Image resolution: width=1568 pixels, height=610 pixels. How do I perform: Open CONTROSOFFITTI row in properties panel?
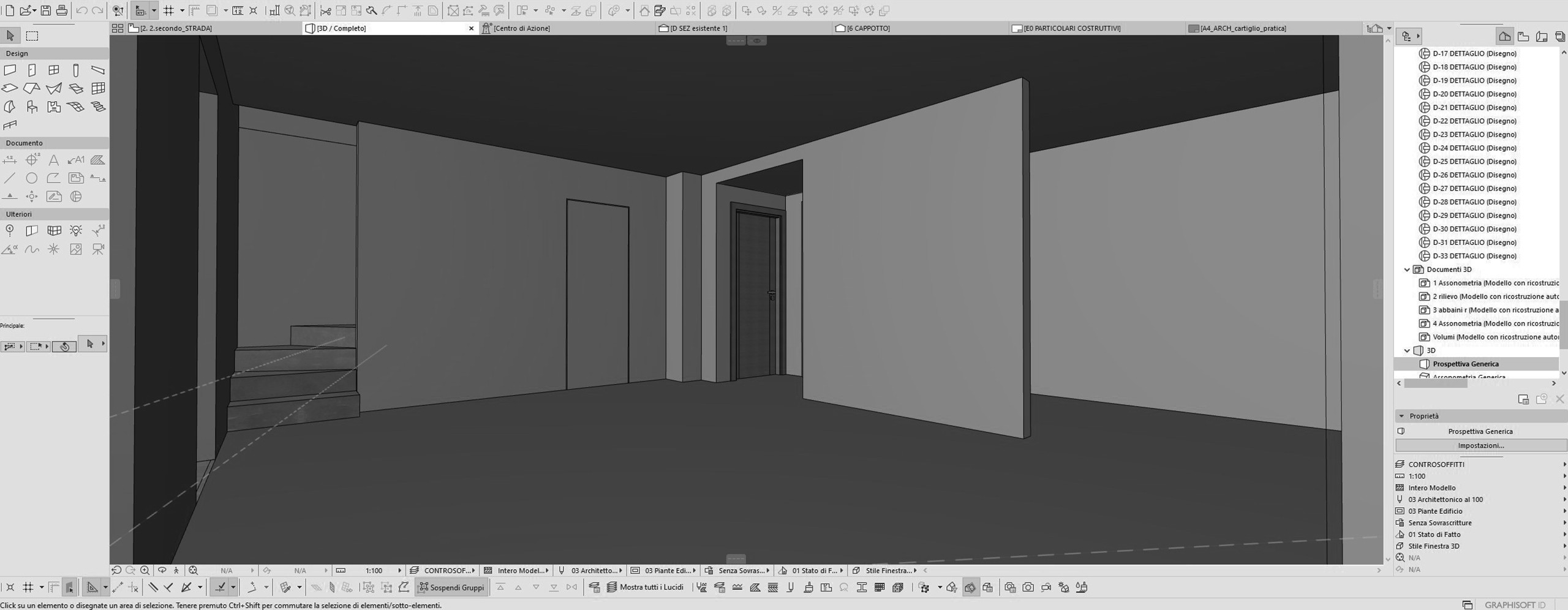click(1480, 464)
